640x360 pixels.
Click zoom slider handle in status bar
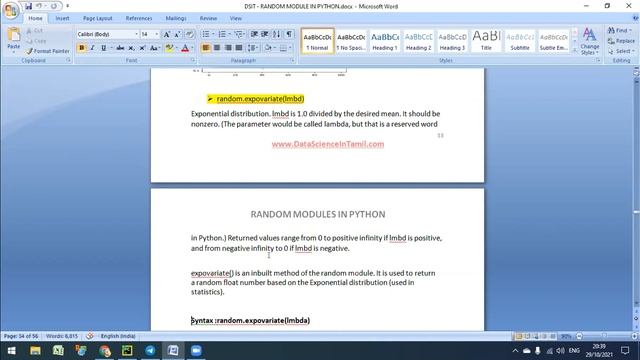tap(604, 336)
